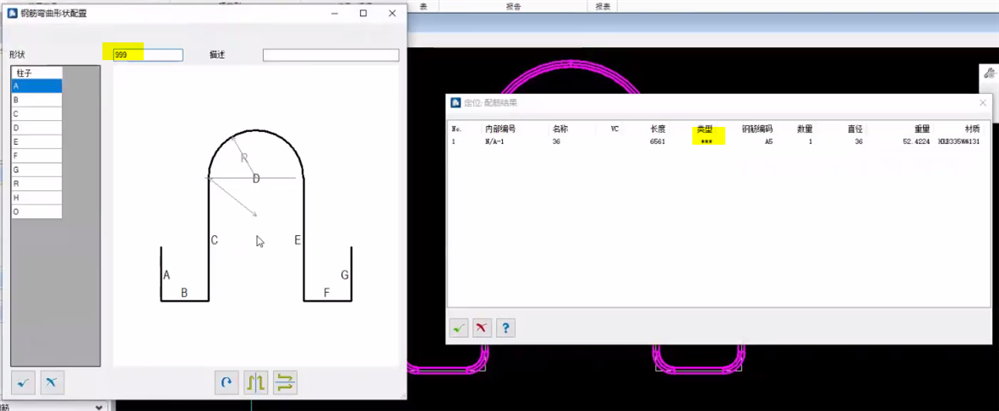Click the material cell ending in 131

(958, 141)
